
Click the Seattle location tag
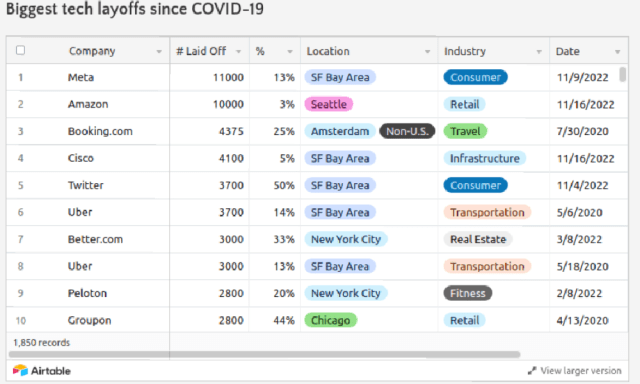[329, 104]
